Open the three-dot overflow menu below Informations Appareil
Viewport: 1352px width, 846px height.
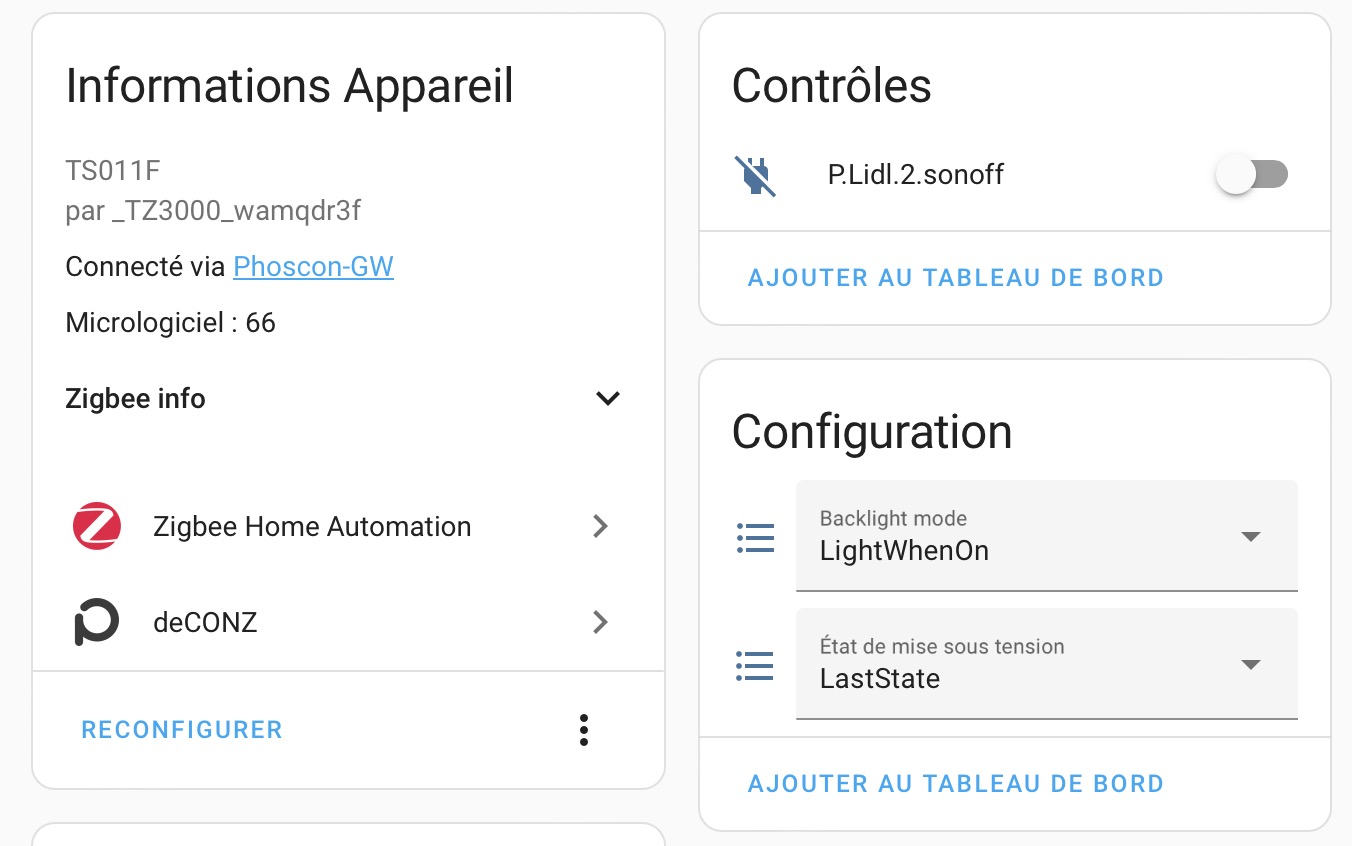pyautogui.click(x=584, y=730)
